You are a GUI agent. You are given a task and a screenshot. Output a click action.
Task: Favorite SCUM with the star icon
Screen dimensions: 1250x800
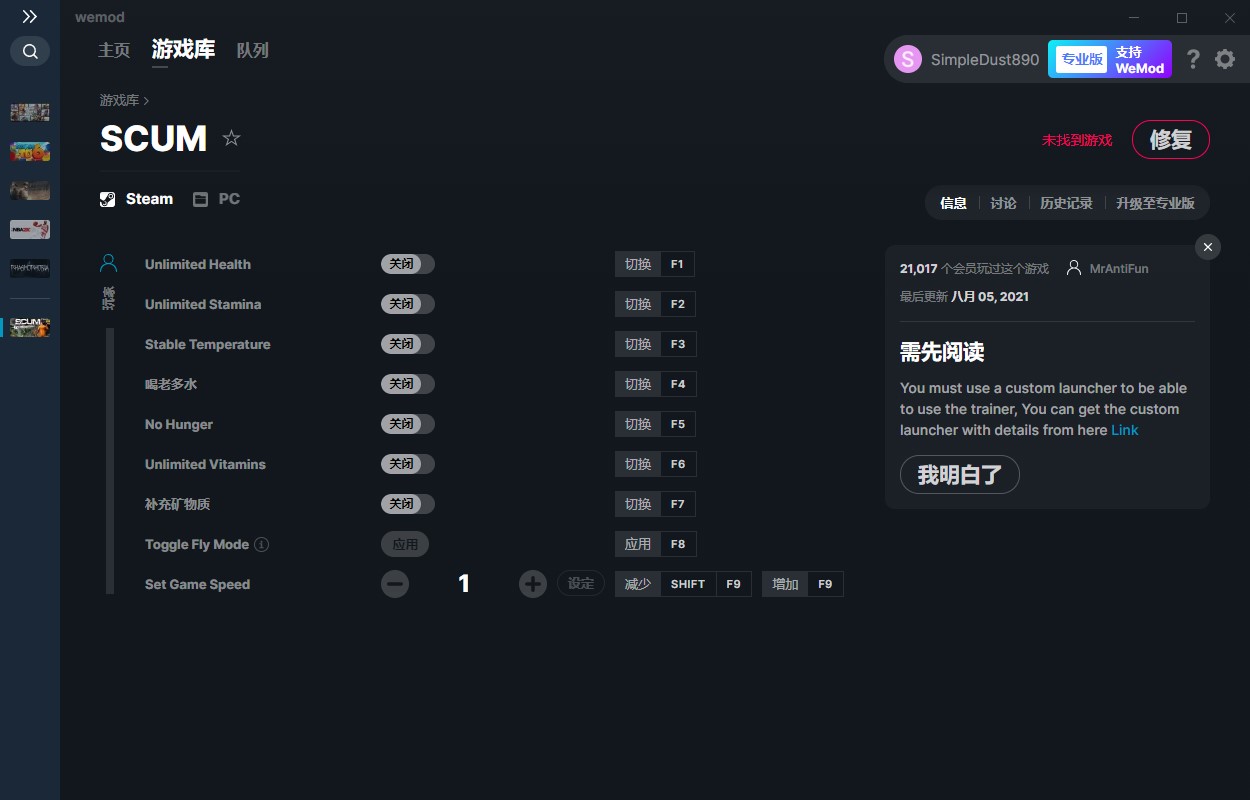point(231,138)
